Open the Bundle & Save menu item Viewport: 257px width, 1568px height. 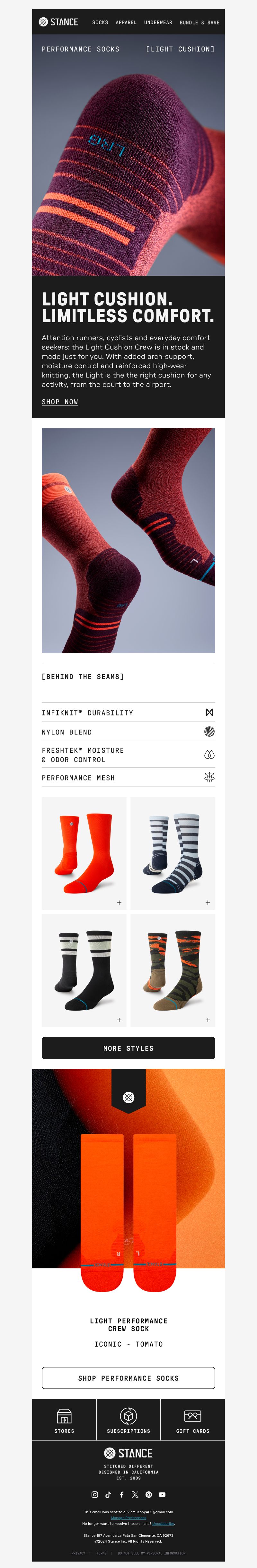coord(200,23)
